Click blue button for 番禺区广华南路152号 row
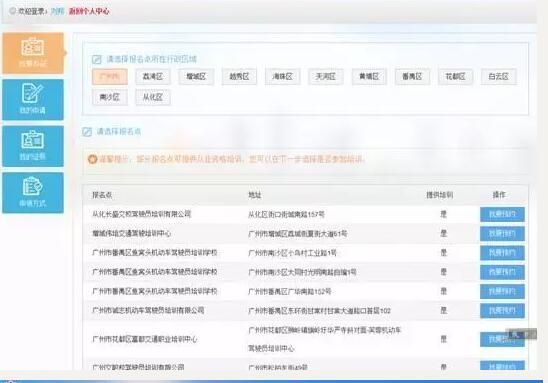Image resolution: width=548 pixels, height=383 pixels. point(502,291)
